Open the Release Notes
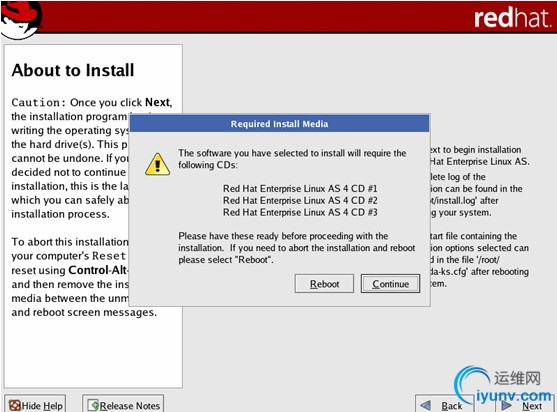Viewport: 557px width, 412px height. pyautogui.click(x=123, y=405)
